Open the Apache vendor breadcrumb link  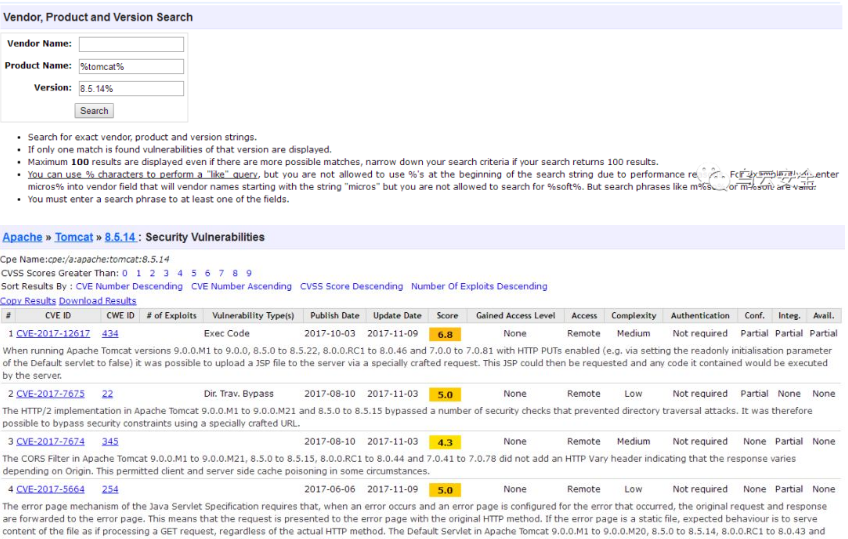point(22,237)
